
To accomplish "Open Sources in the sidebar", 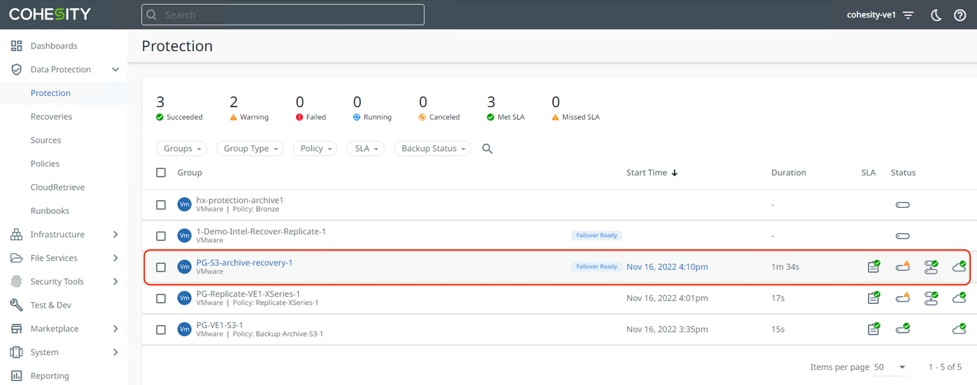I will [x=45, y=140].
